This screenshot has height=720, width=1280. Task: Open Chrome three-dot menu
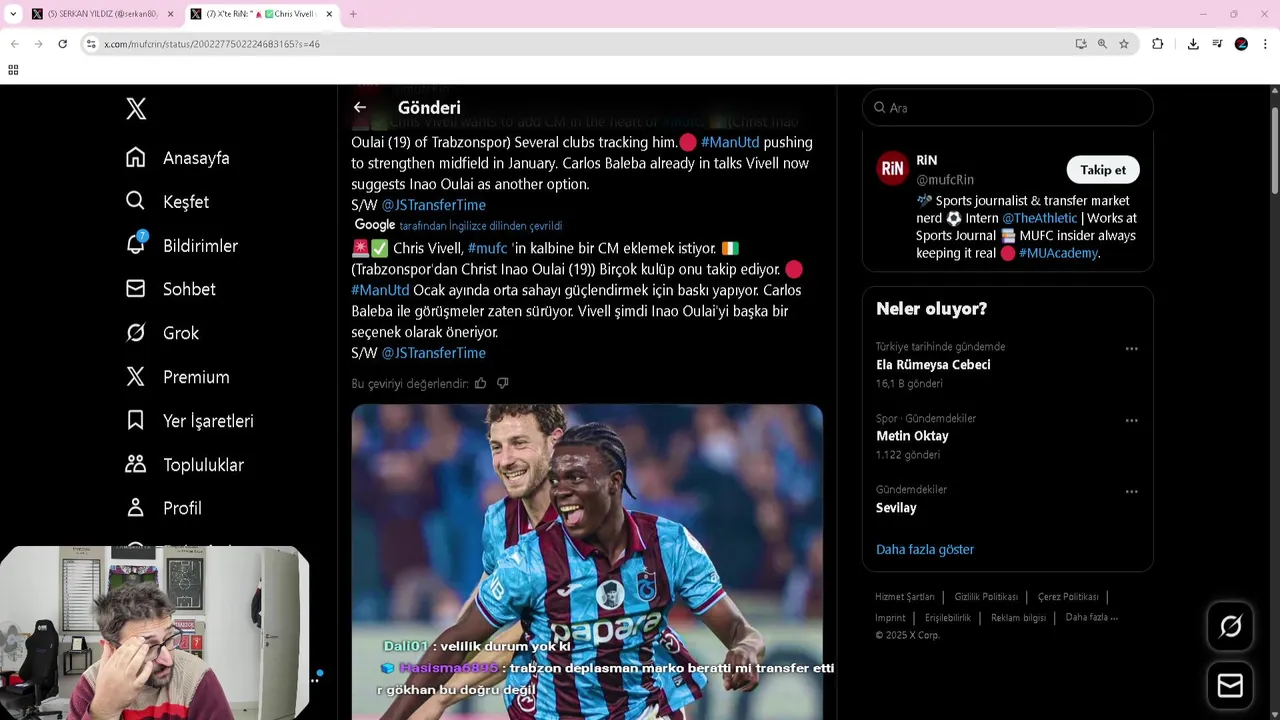pos(1265,44)
